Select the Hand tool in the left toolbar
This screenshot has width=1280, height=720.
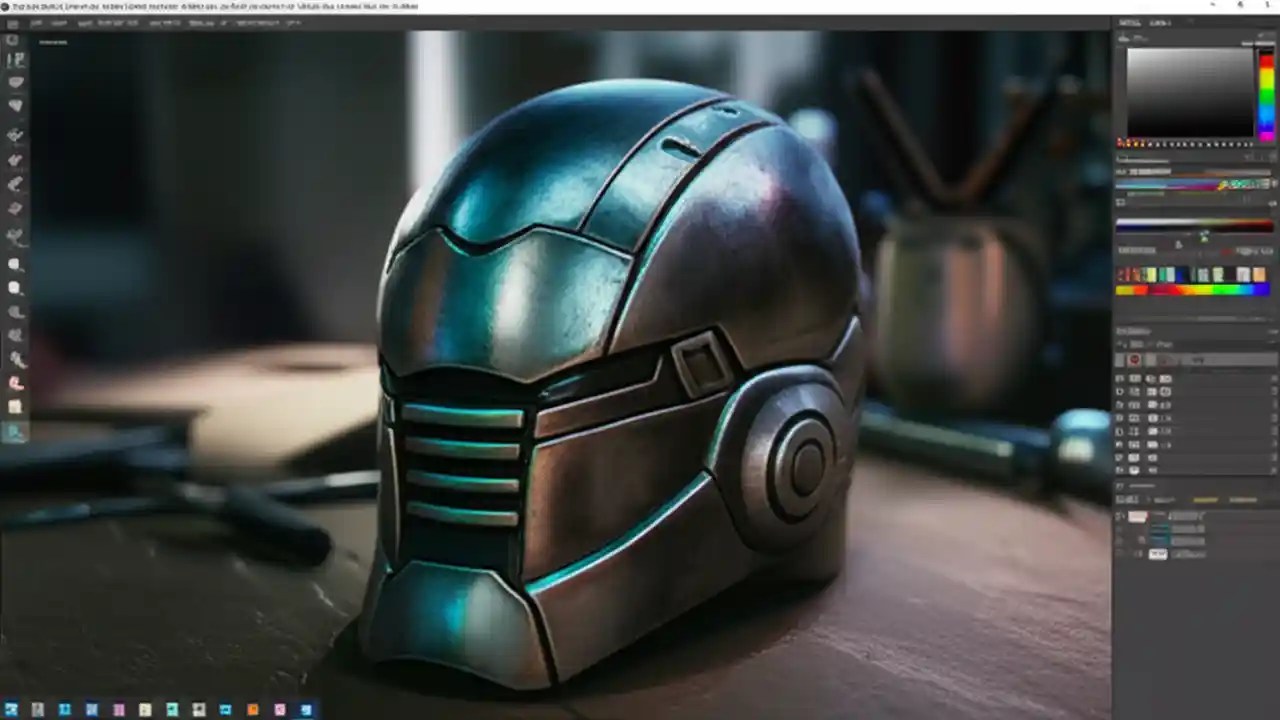[14, 407]
